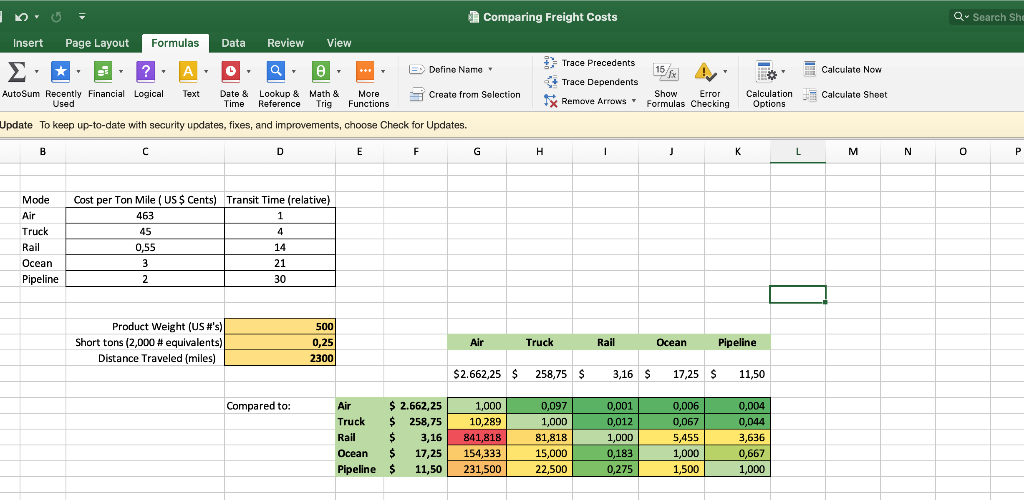Select the Product Weight value 500

pyautogui.click(x=280, y=326)
